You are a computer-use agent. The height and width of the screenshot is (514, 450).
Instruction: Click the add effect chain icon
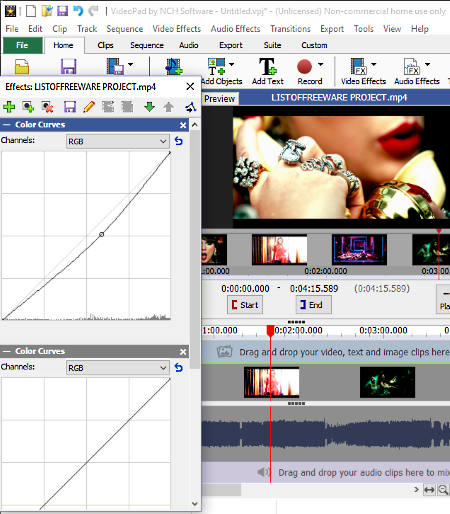click(28, 107)
